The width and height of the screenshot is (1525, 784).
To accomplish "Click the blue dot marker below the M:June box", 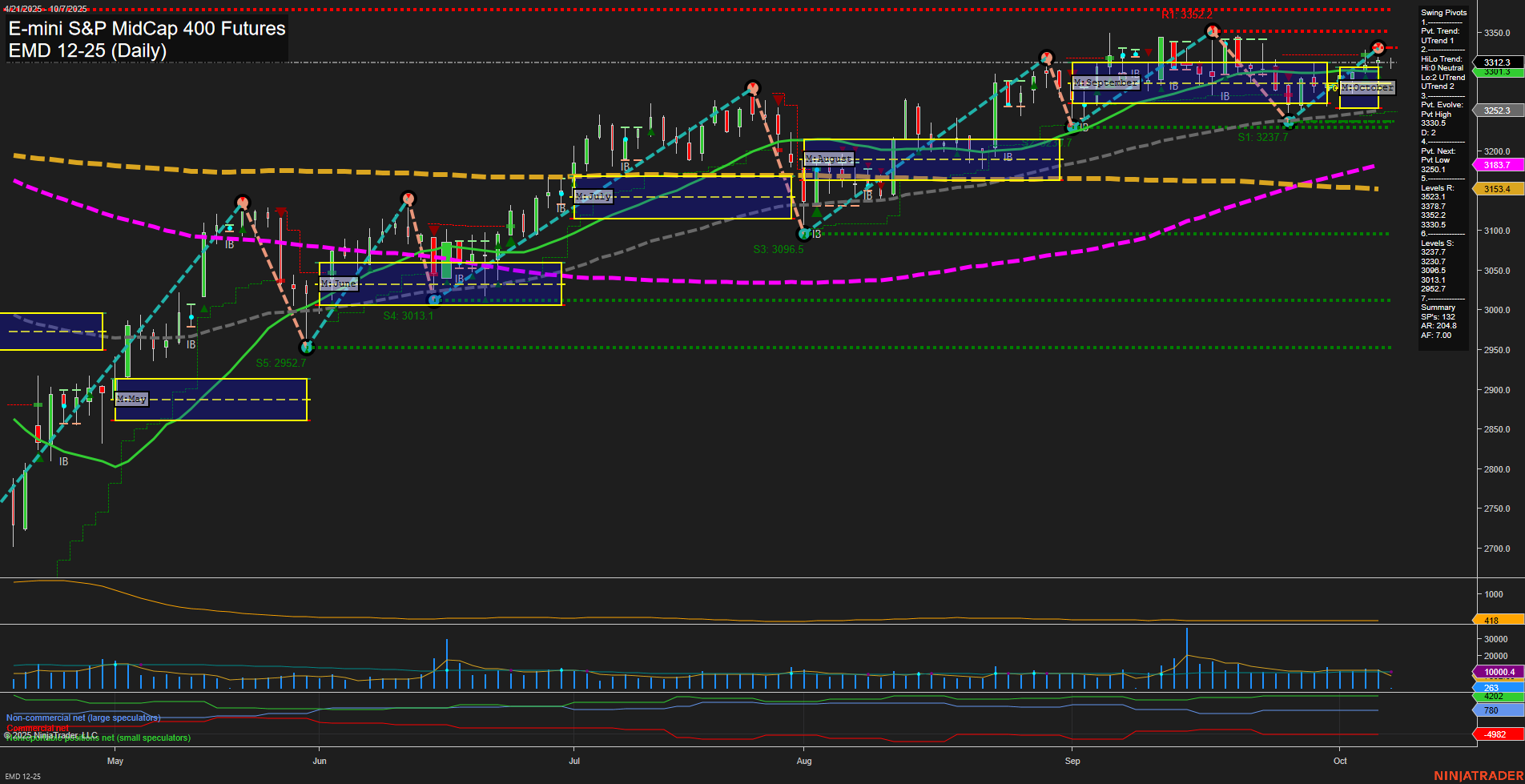I will pos(433,299).
